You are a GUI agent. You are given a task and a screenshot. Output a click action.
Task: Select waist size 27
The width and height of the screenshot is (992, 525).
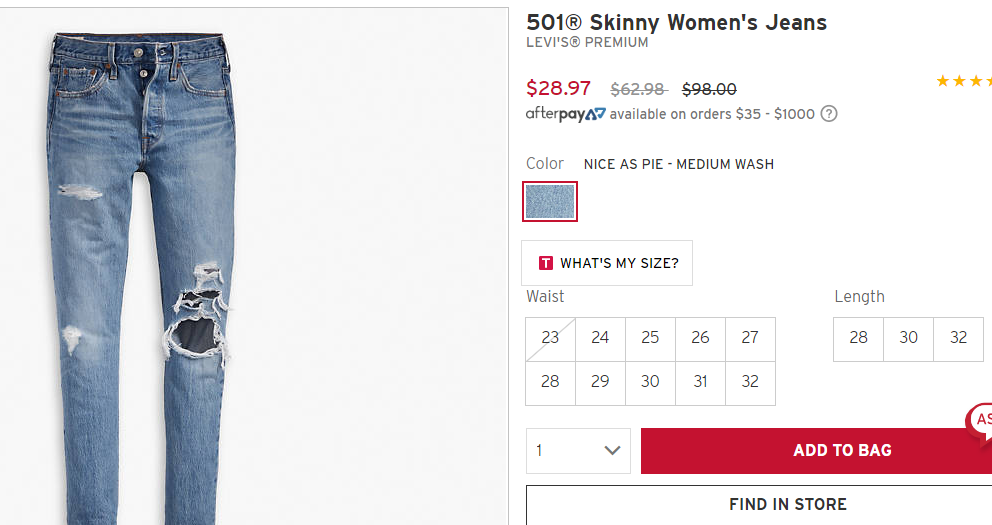[x=750, y=339]
